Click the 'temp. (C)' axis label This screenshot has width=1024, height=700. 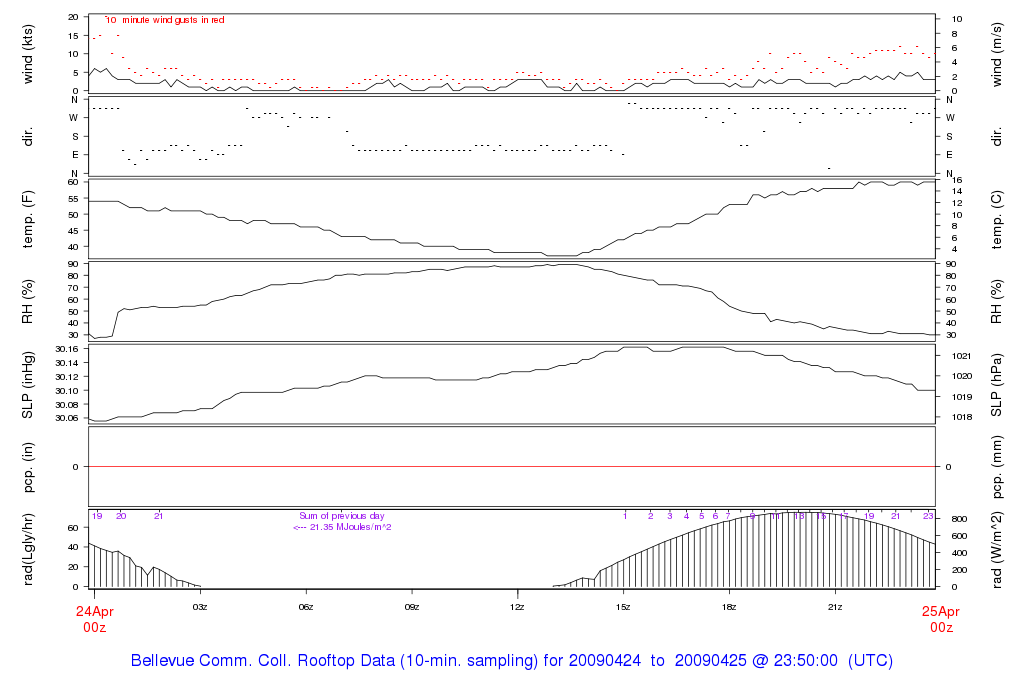(997, 219)
